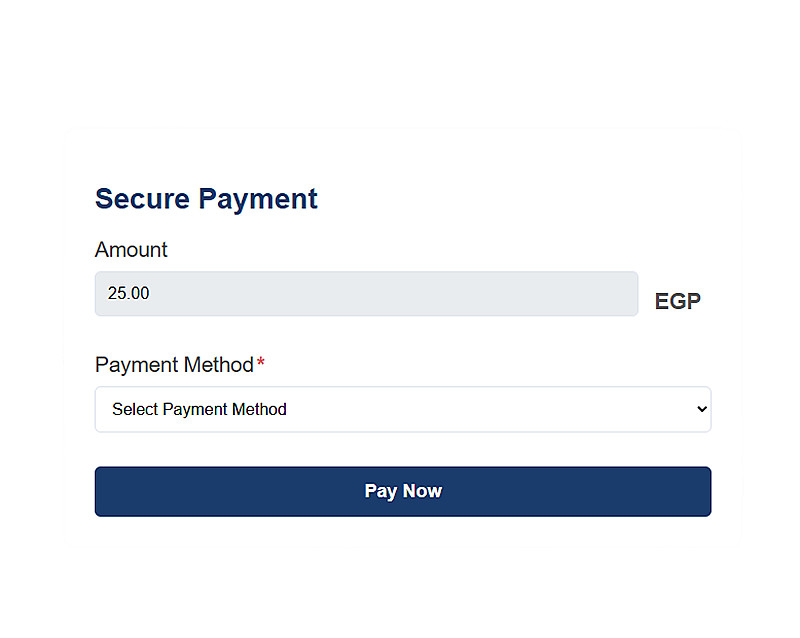Click the Payment Method label
Viewport: 800px width, 638px height.
pyautogui.click(x=174, y=365)
